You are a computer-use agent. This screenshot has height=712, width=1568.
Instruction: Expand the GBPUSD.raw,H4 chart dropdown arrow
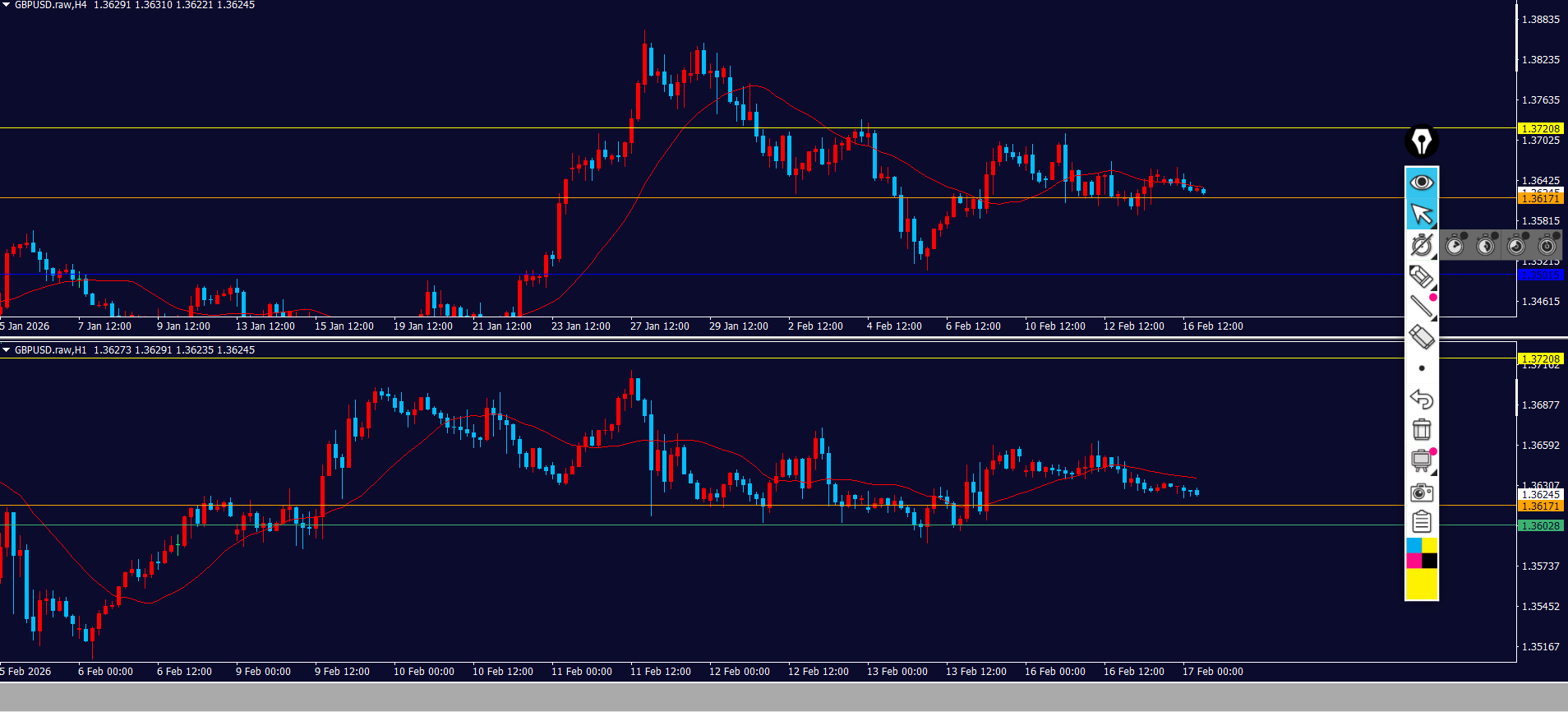click(x=7, y=5)
